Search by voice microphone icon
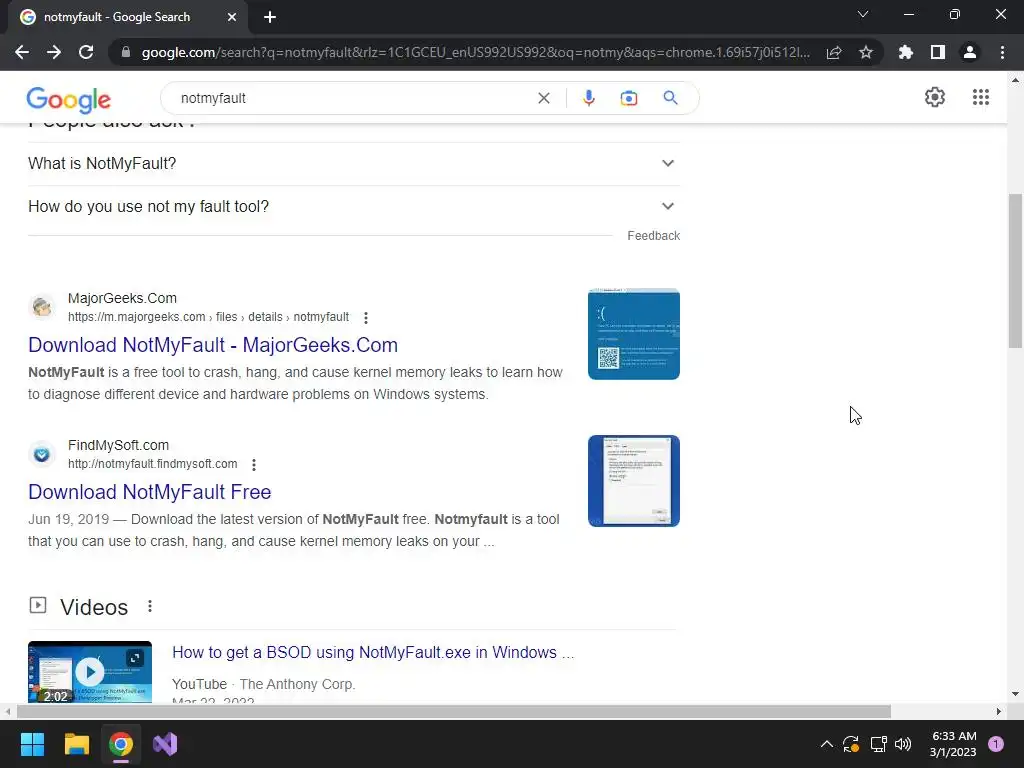This screenshot has width=1024, height=768. [588, 98]
